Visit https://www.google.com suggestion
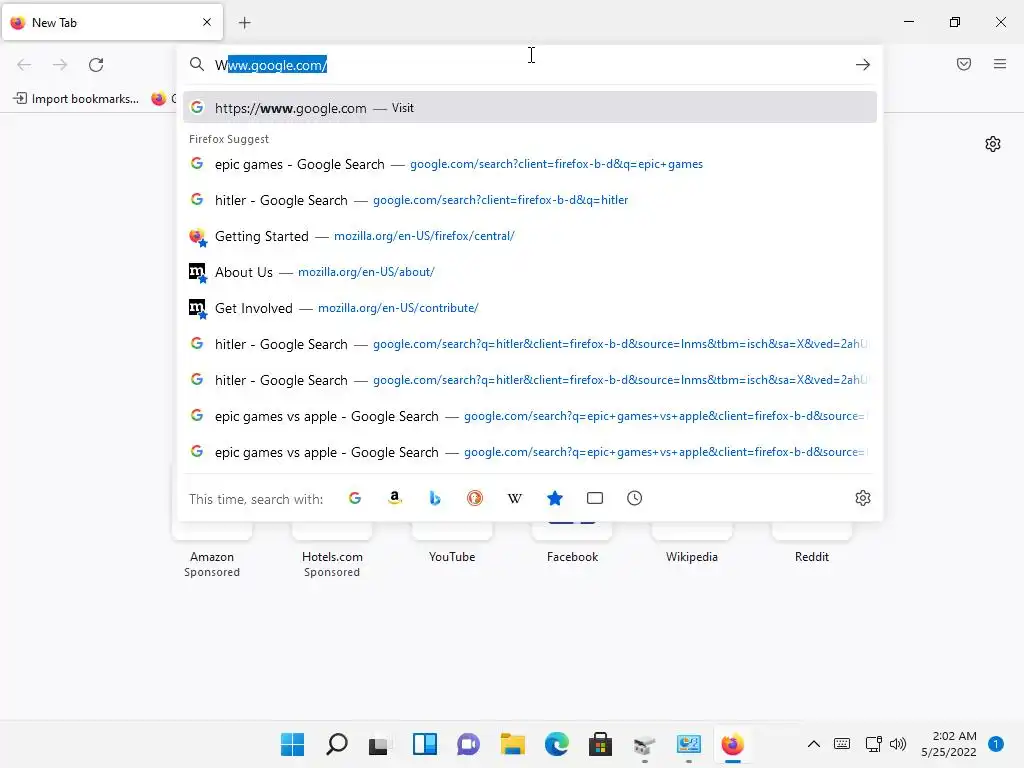 530,108
